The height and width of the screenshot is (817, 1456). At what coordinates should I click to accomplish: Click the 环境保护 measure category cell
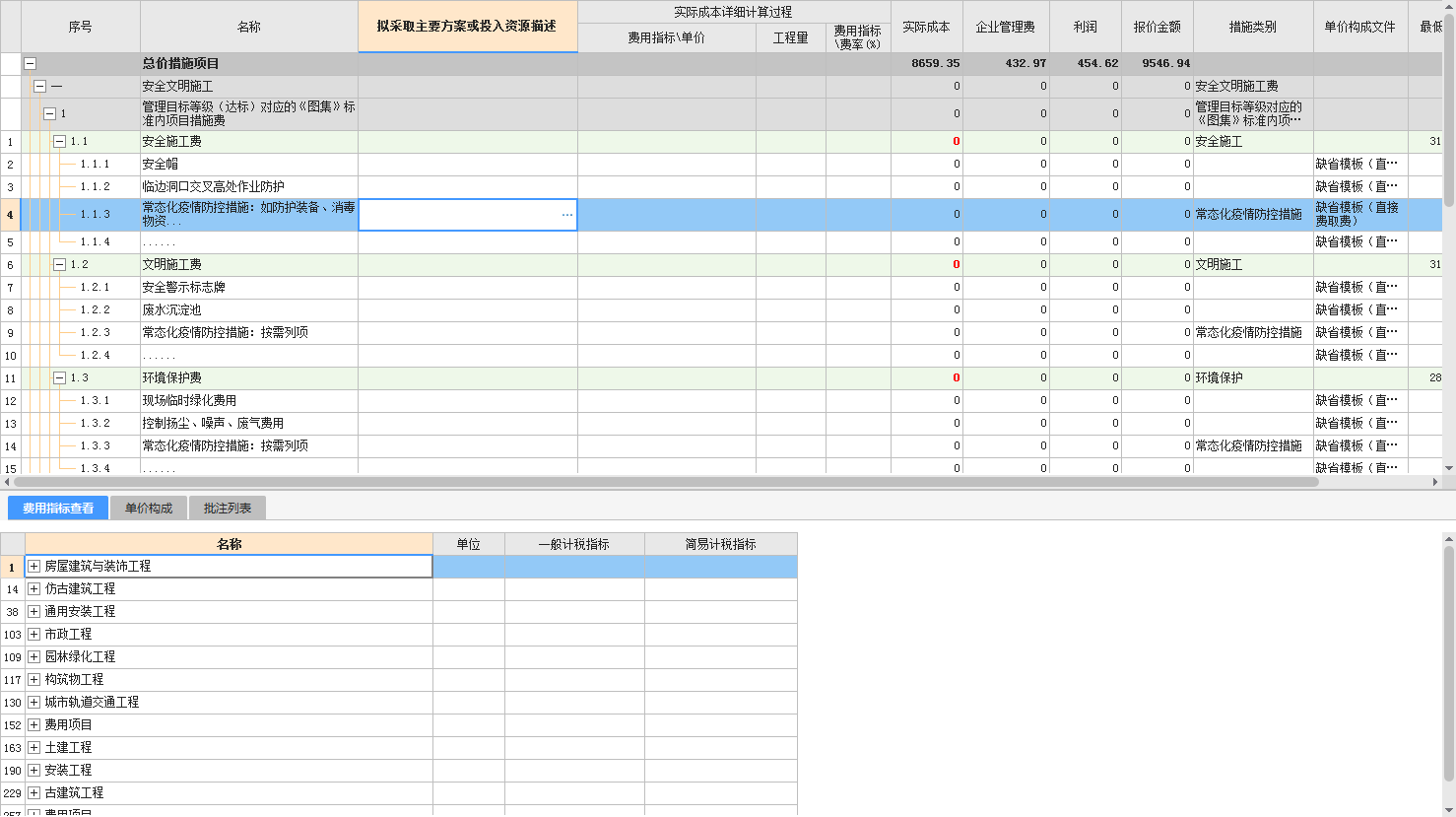(1253, 378)
